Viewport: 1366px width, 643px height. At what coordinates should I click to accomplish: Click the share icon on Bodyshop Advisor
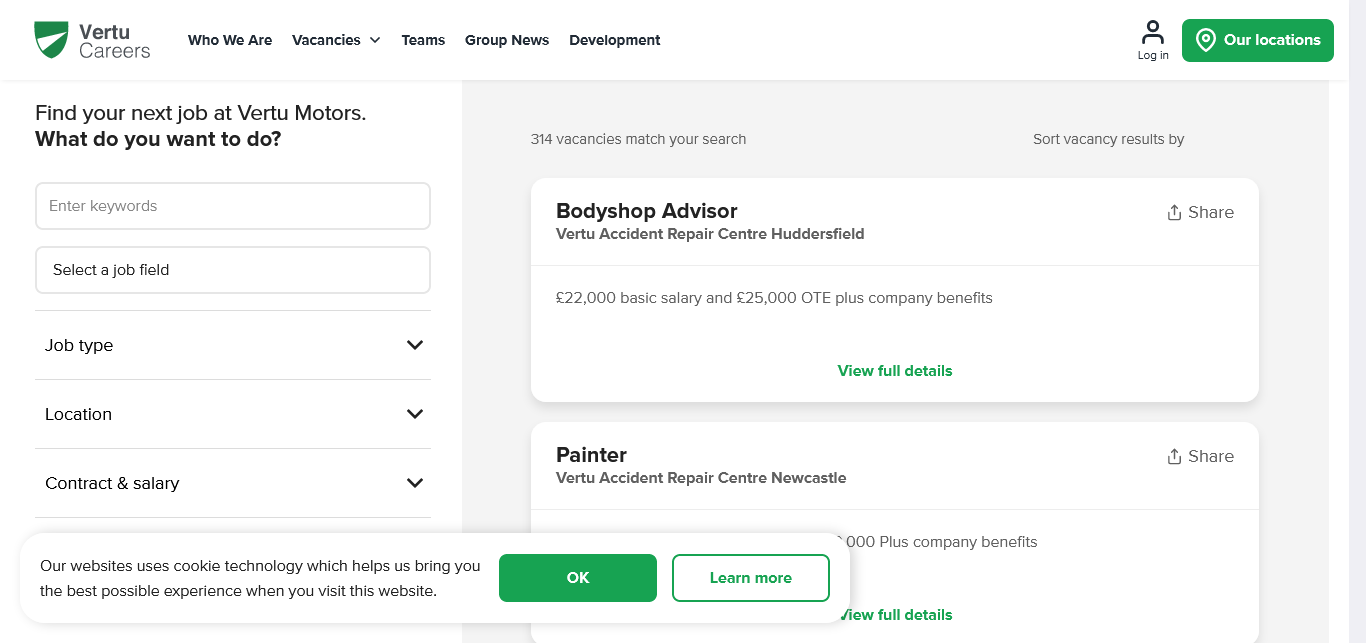[1175, 213]
